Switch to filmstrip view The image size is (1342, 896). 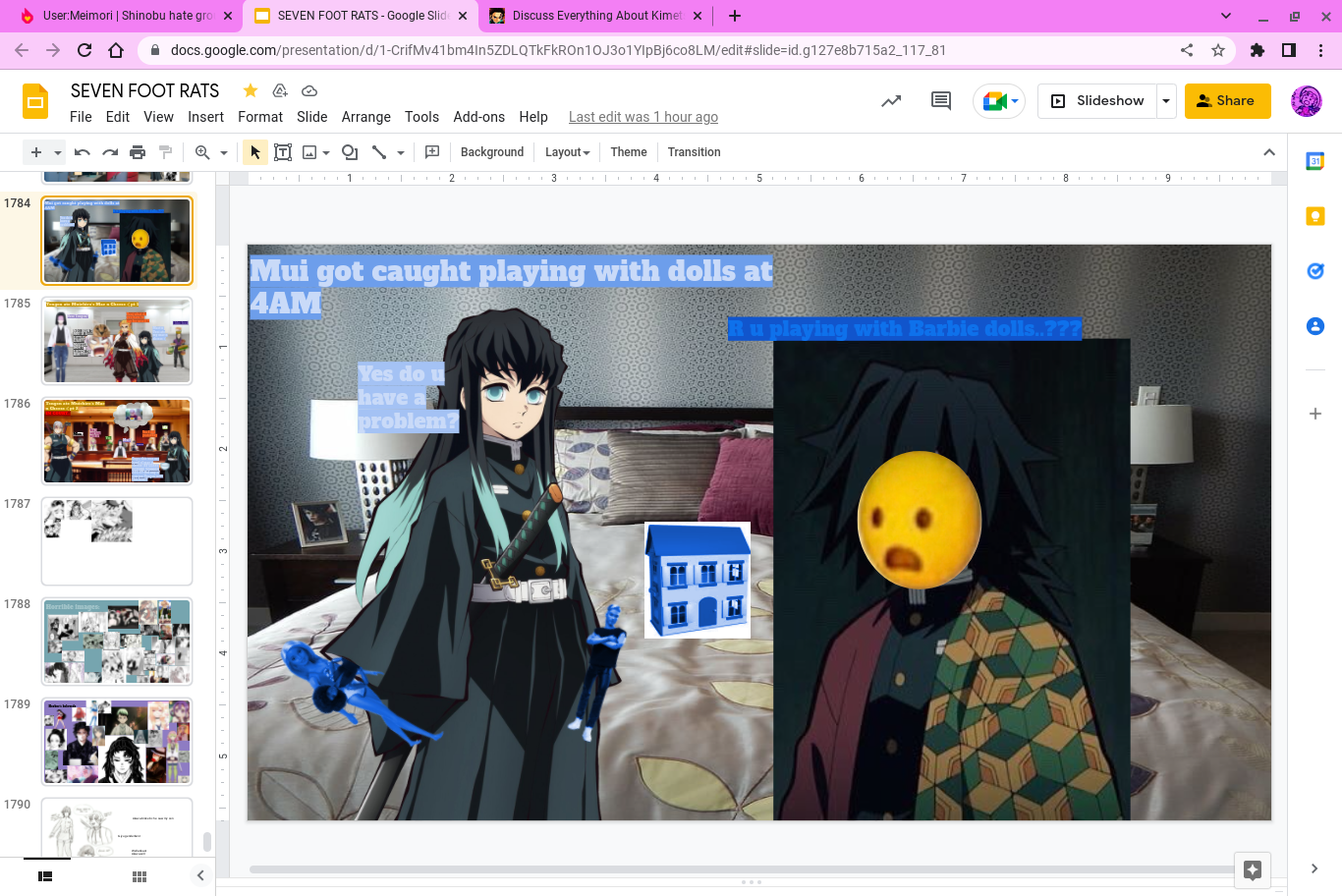(45, 876)
